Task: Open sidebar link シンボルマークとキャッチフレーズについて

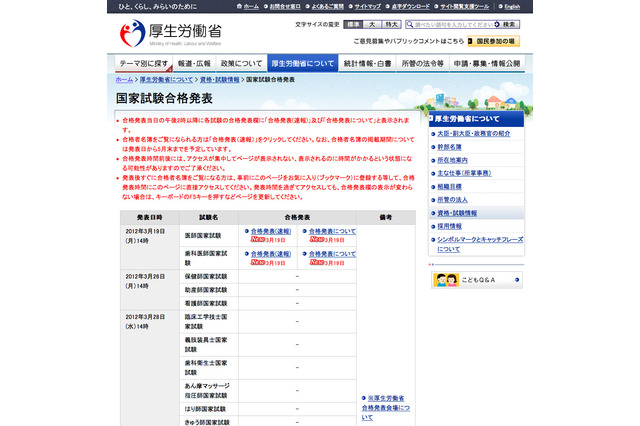Action: coord(480,244)
